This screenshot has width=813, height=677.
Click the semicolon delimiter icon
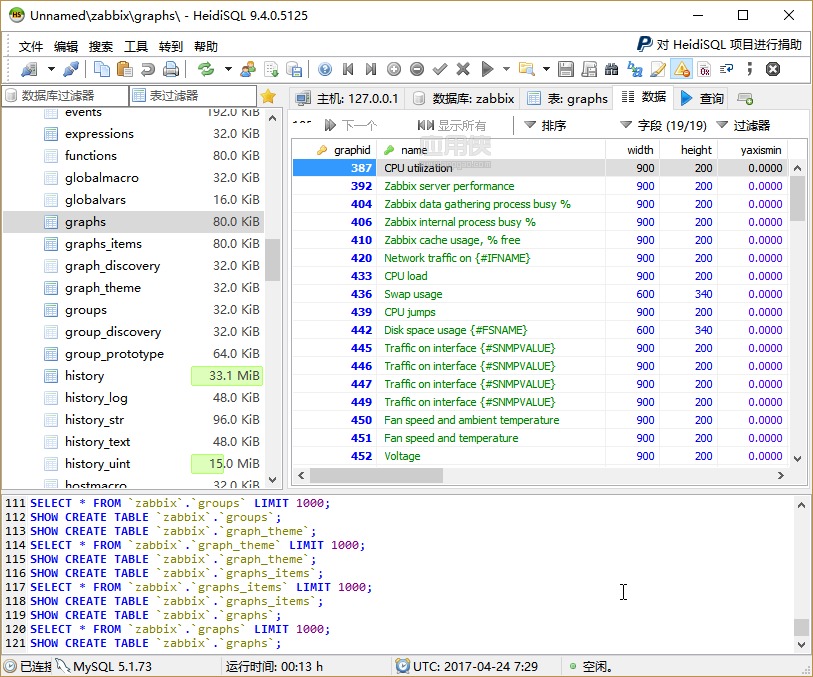click(x=750, y=69)
